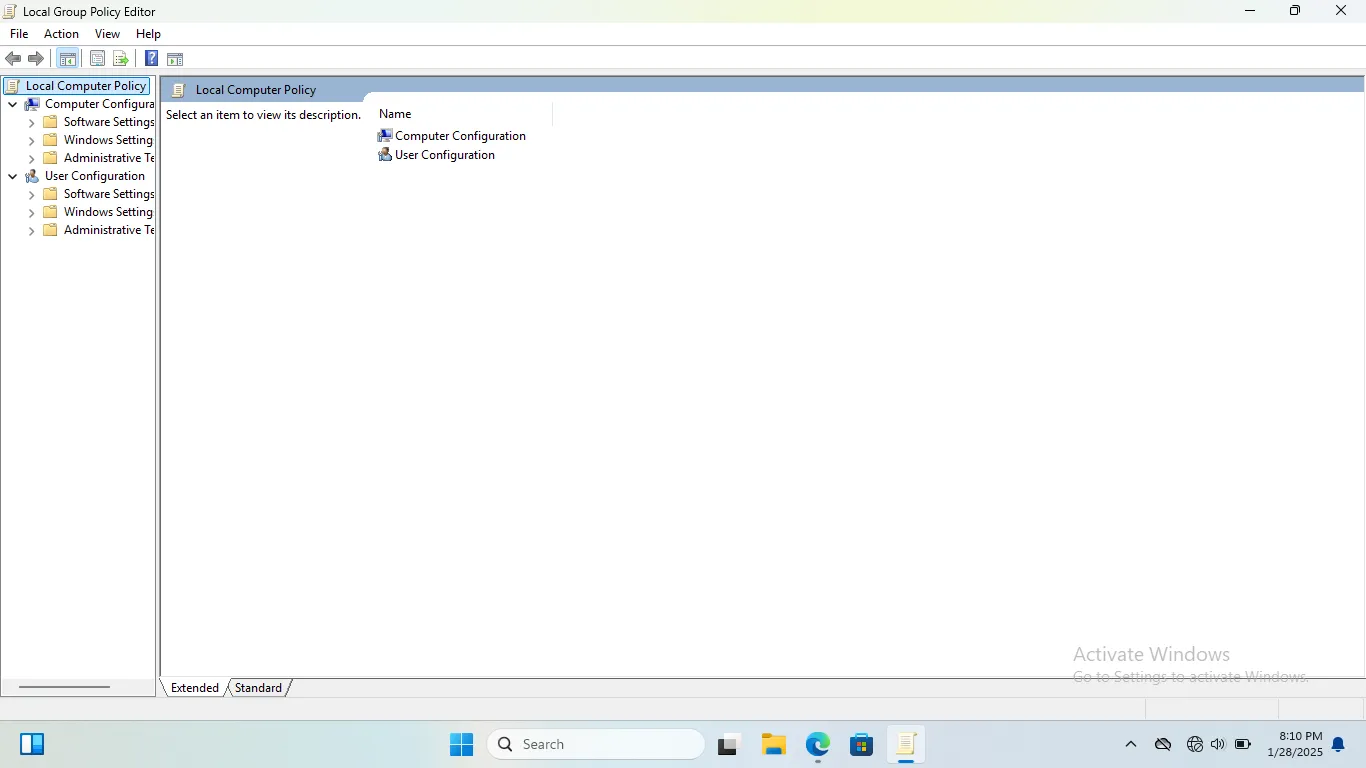Click the horizontal scrollbar of the tree pane
Screen dimensions: 1366x768
coord(64,687)
